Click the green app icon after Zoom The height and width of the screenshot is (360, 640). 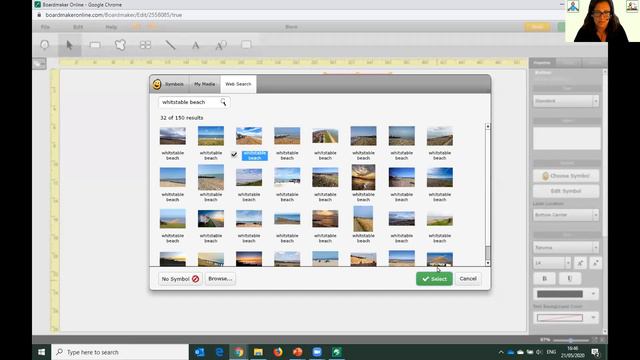coord(337,352)
